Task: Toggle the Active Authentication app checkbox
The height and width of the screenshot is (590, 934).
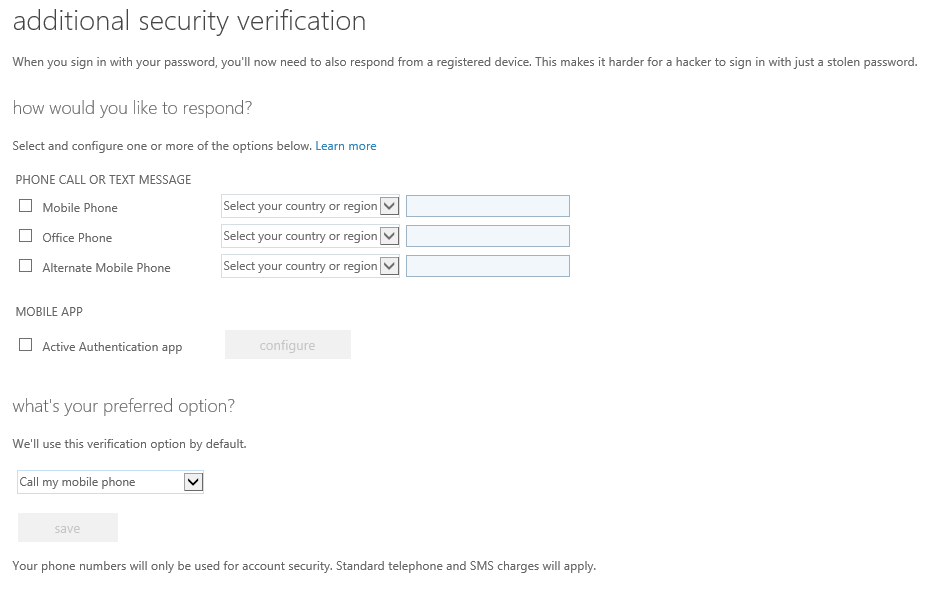Action: pyautogui.click(x=26, y=346)
